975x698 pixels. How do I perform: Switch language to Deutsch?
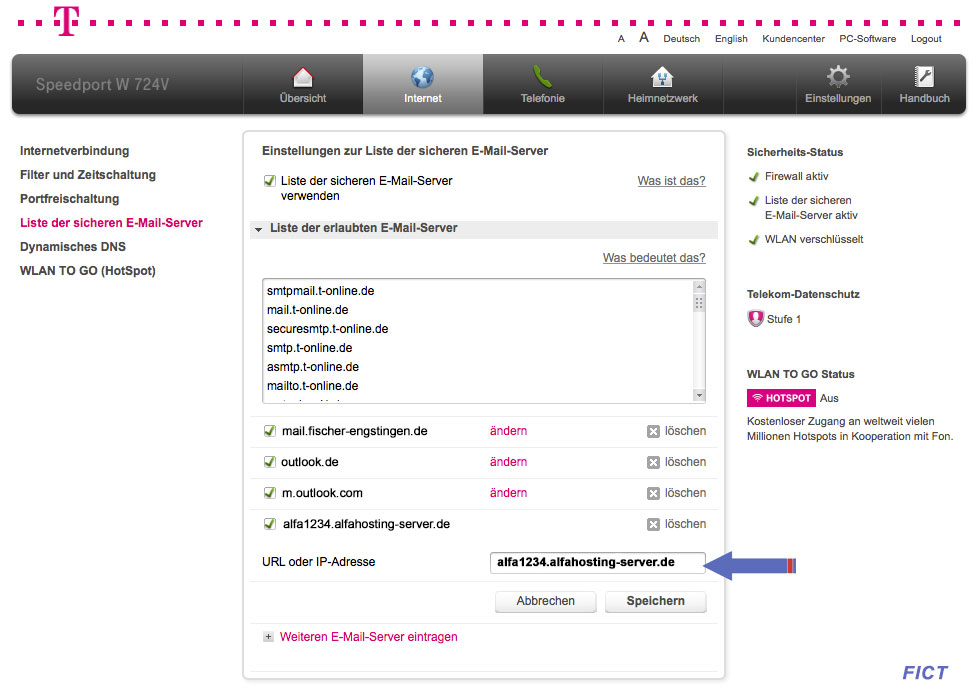[x=682, y=39]
